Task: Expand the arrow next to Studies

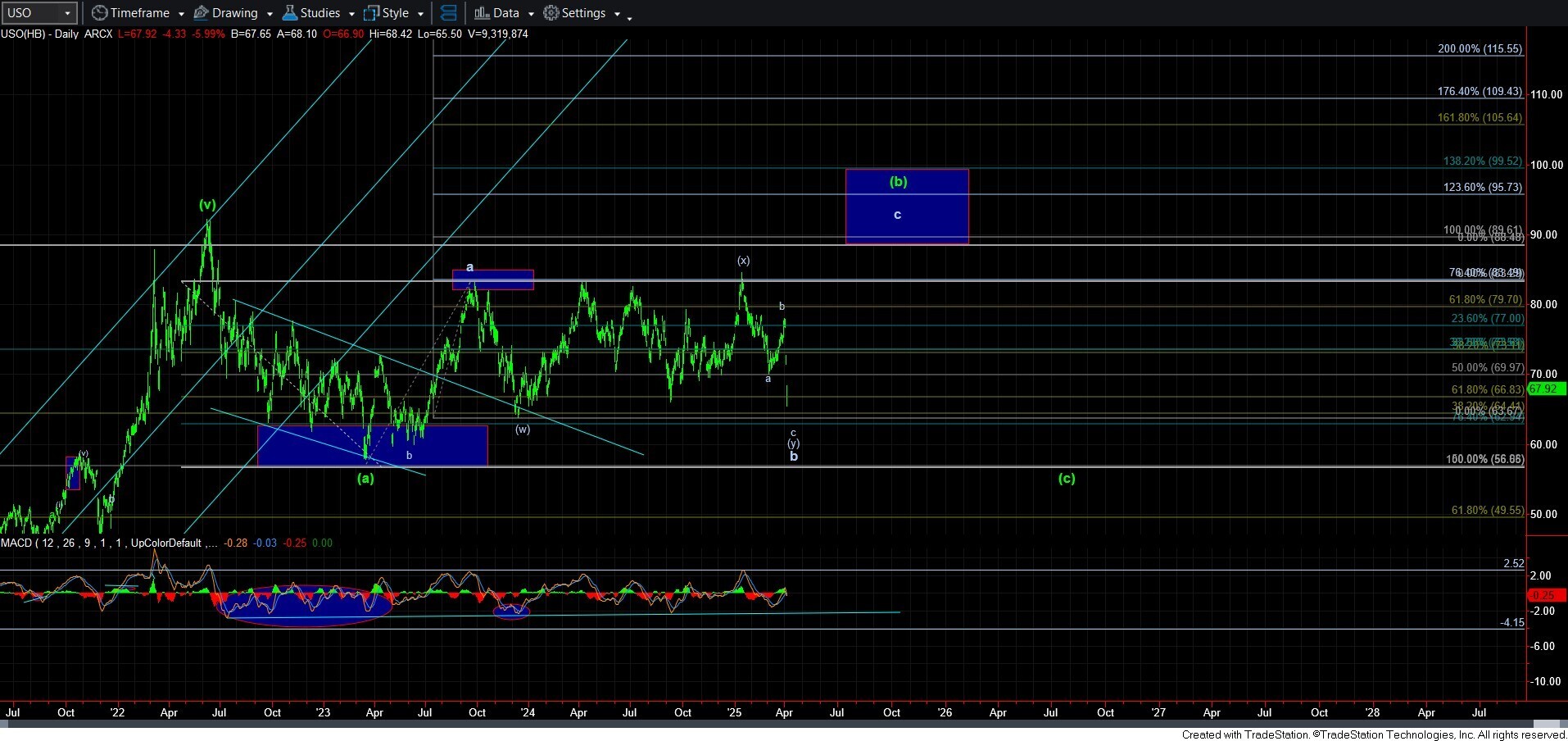Action: (x=351, y=14)
